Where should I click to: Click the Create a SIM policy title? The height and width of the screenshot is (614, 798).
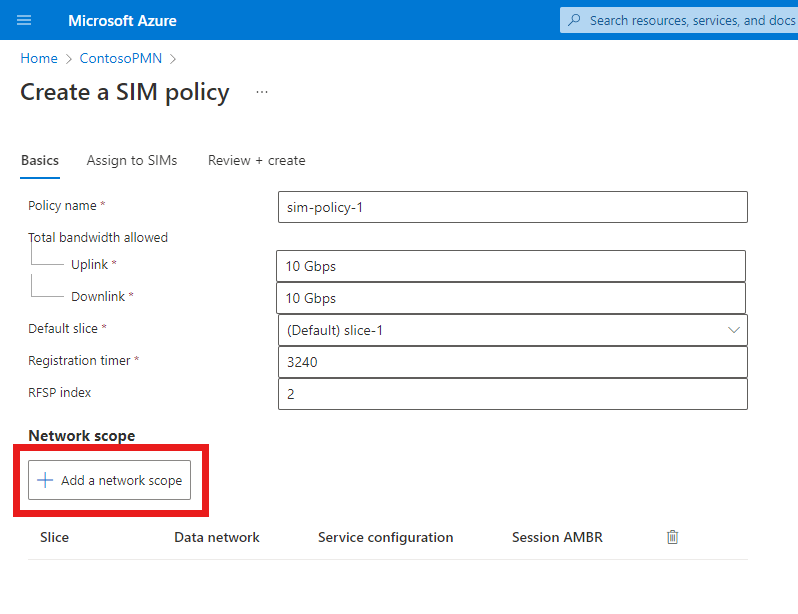[x=125, y=93]
